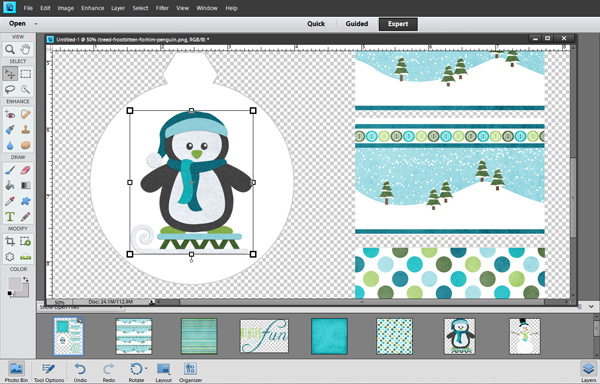The height and width of the screenshot is (384, 600).
Task: Open the Layer menu
Action: coord(118,8)
